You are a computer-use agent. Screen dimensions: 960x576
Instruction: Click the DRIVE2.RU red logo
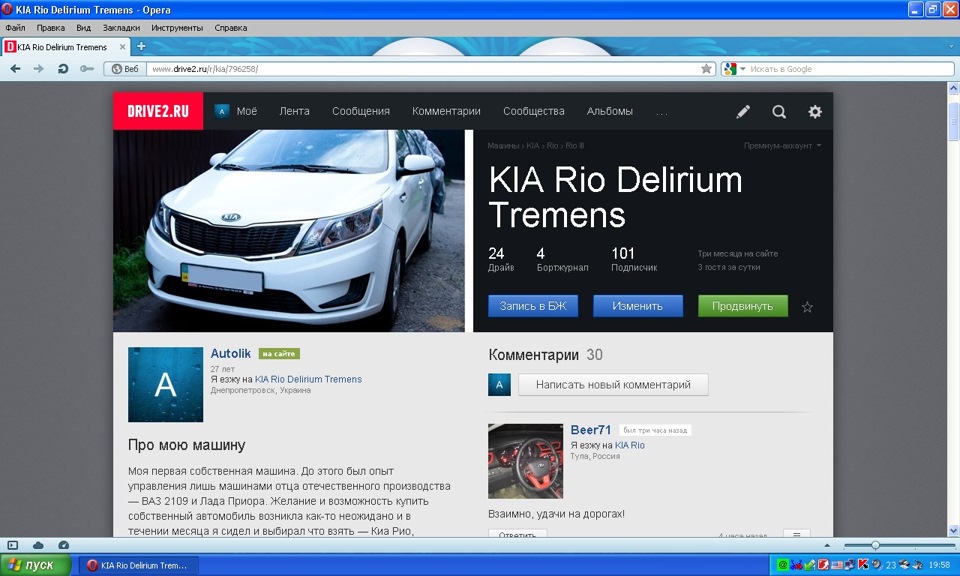(x=158, y=111)
